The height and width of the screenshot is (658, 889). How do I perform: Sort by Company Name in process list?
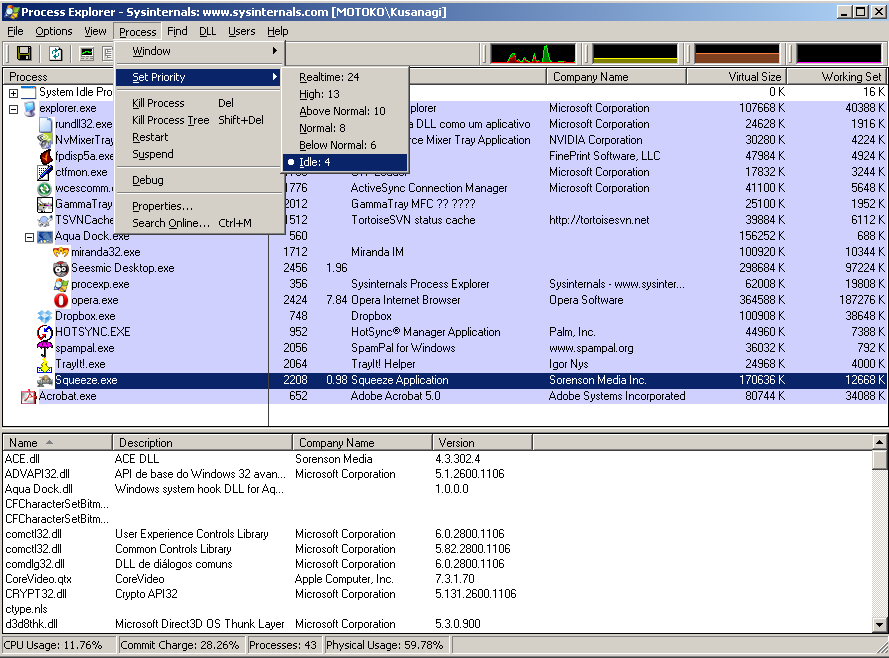click(x=616, y=77)
